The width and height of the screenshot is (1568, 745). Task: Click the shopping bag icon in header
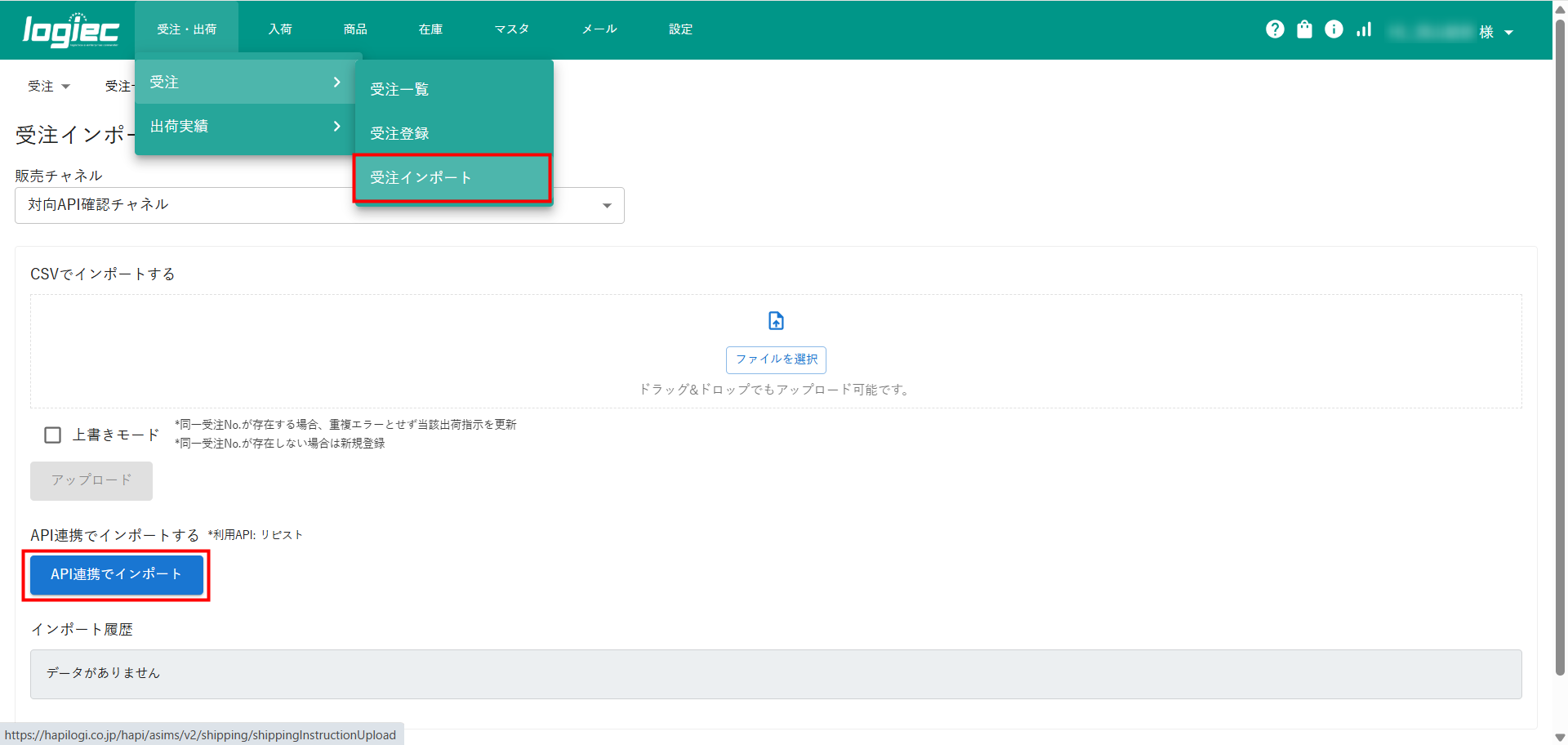[x=1304, y=29]
